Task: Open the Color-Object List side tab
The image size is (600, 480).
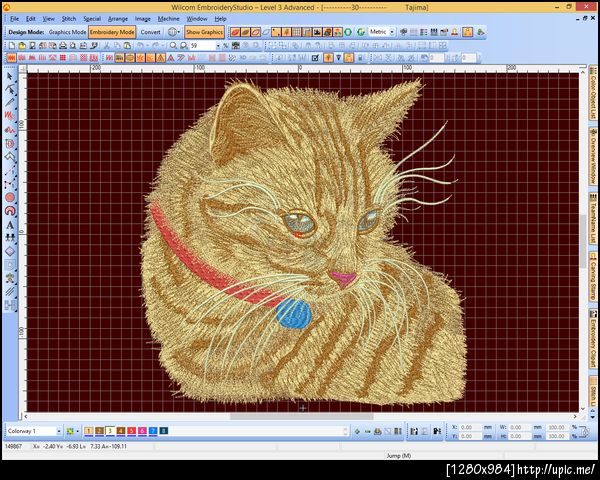Action: (593, 93)
